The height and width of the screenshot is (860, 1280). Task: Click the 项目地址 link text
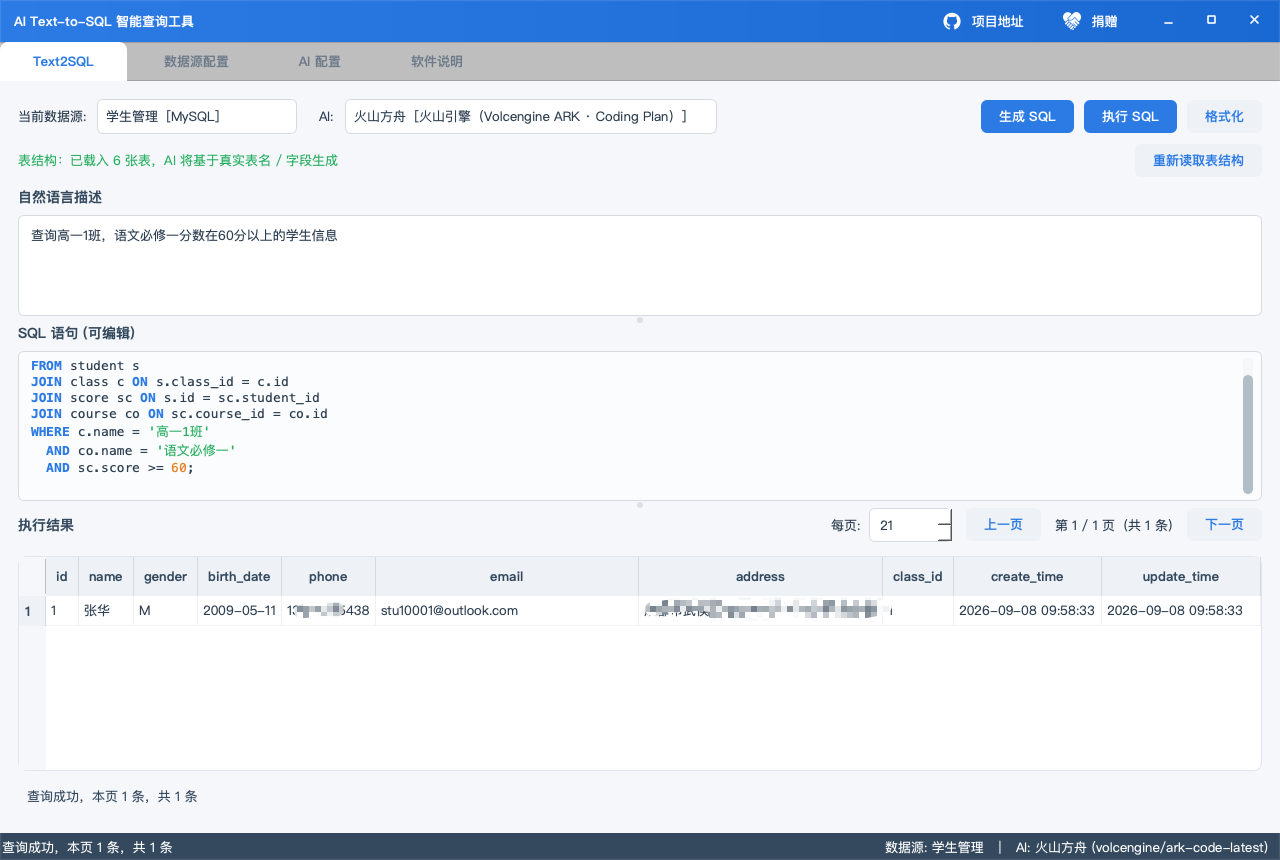[997, 21]
